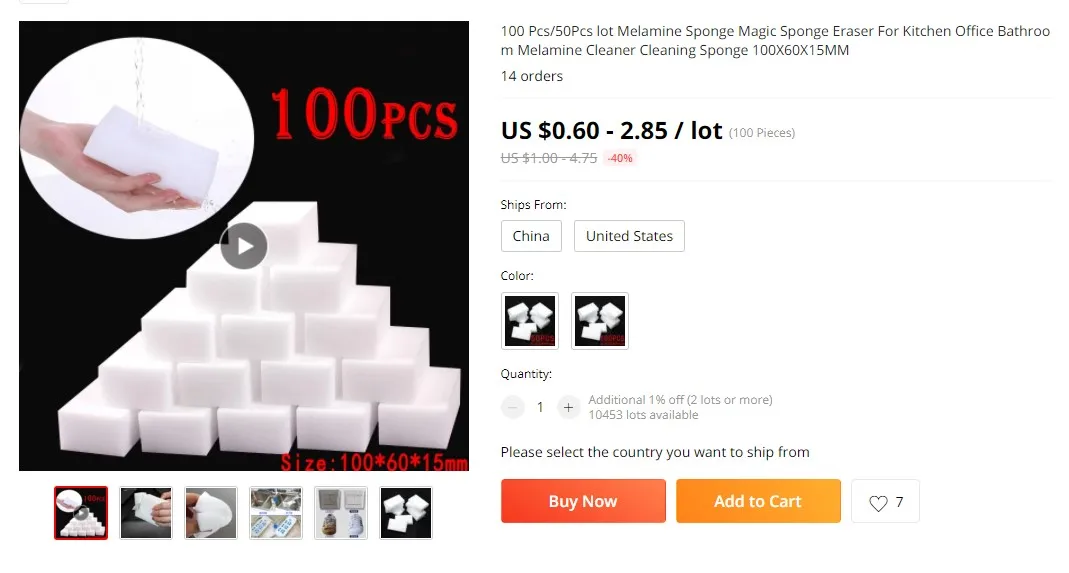Click the main product image
Viewport: 1069px width, 573px height.
click(243, 246)
